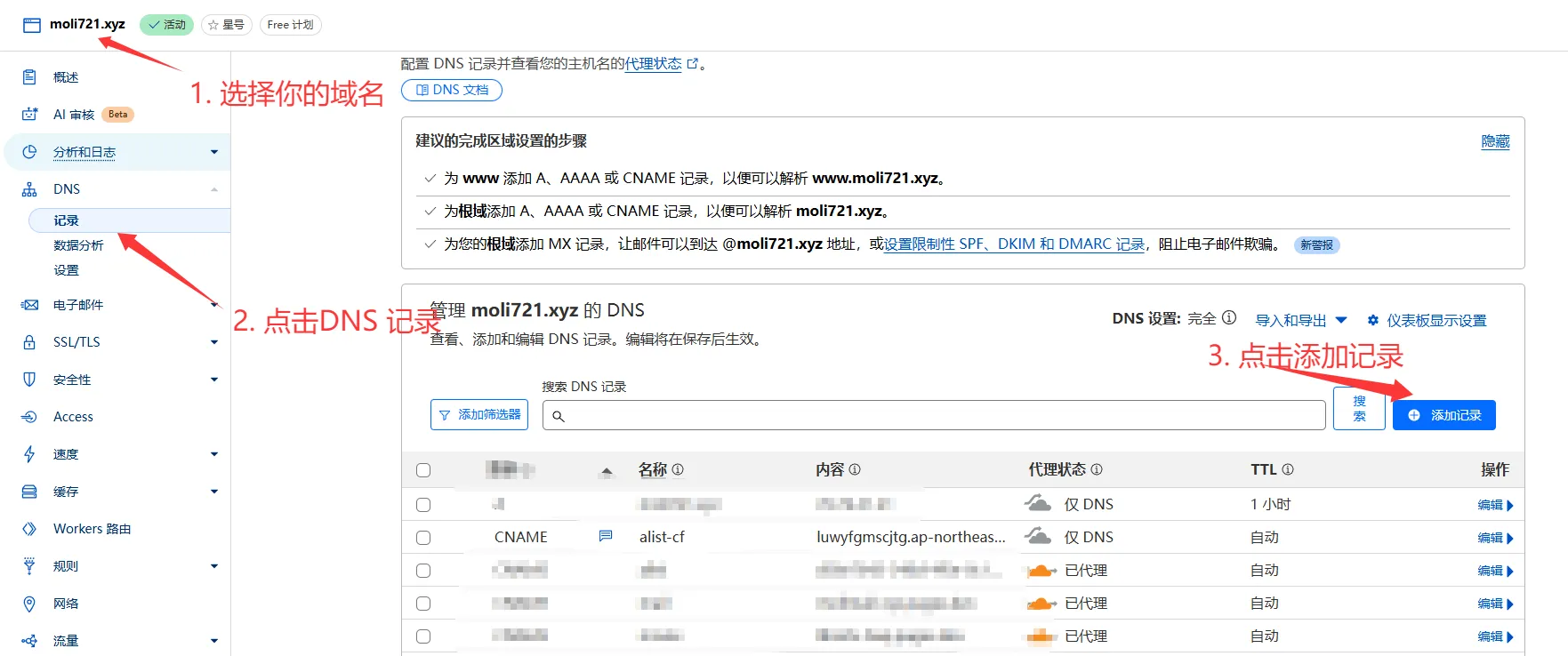Check the box of the last 已代理 row
Image resolution: width=1568 pixels, height=656 pixels.
point(423,636)
